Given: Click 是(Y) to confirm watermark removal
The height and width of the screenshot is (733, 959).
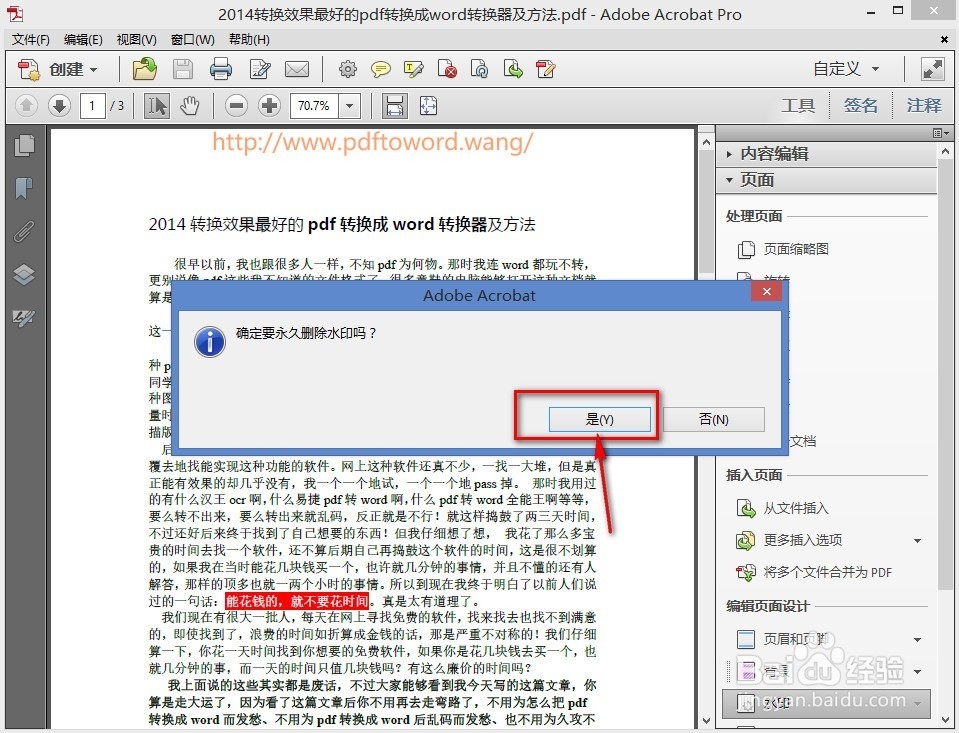Looking at the screenshot, I should (x=599, y=420).
